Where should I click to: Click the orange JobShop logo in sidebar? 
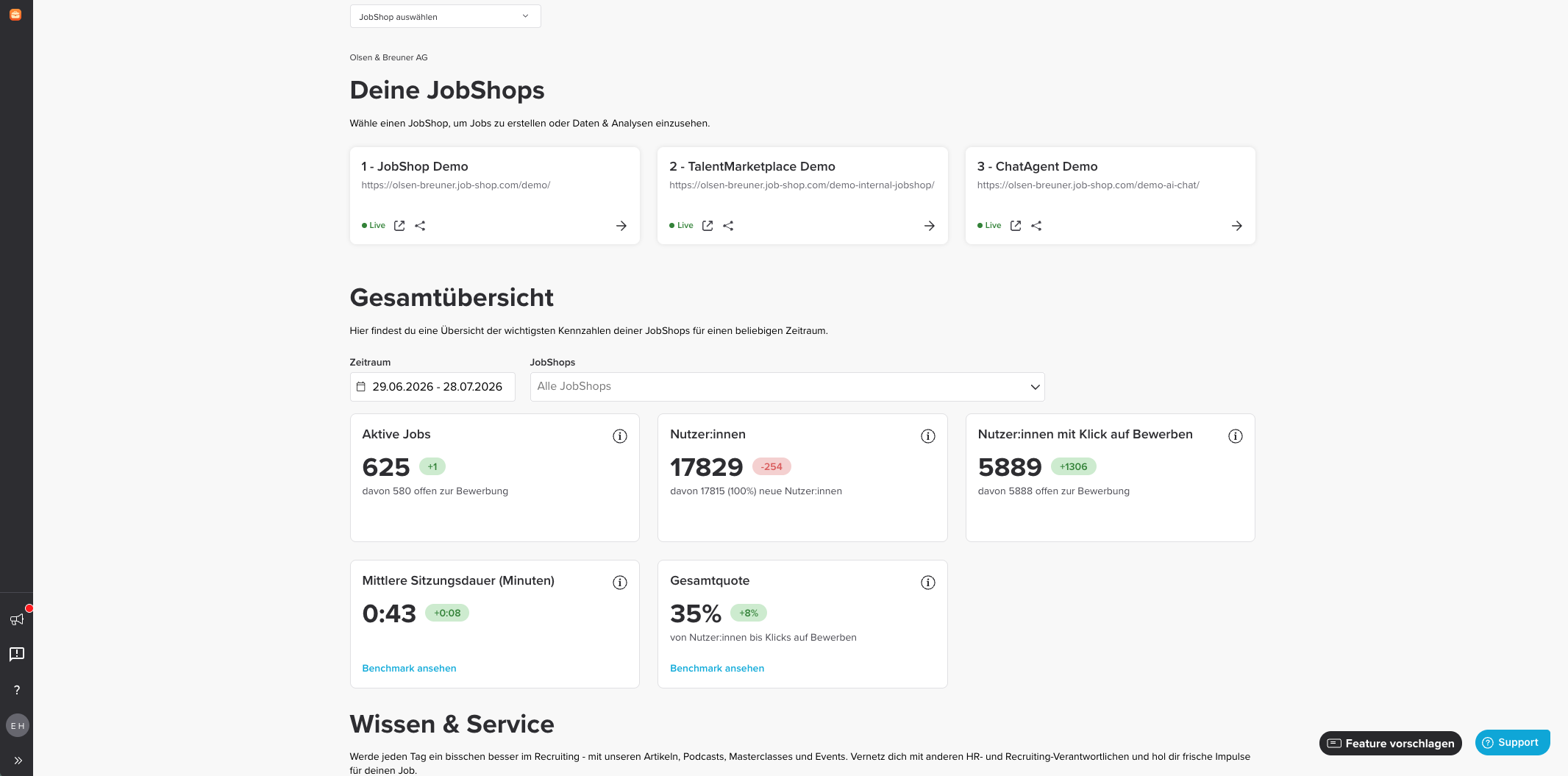point(15,15)
